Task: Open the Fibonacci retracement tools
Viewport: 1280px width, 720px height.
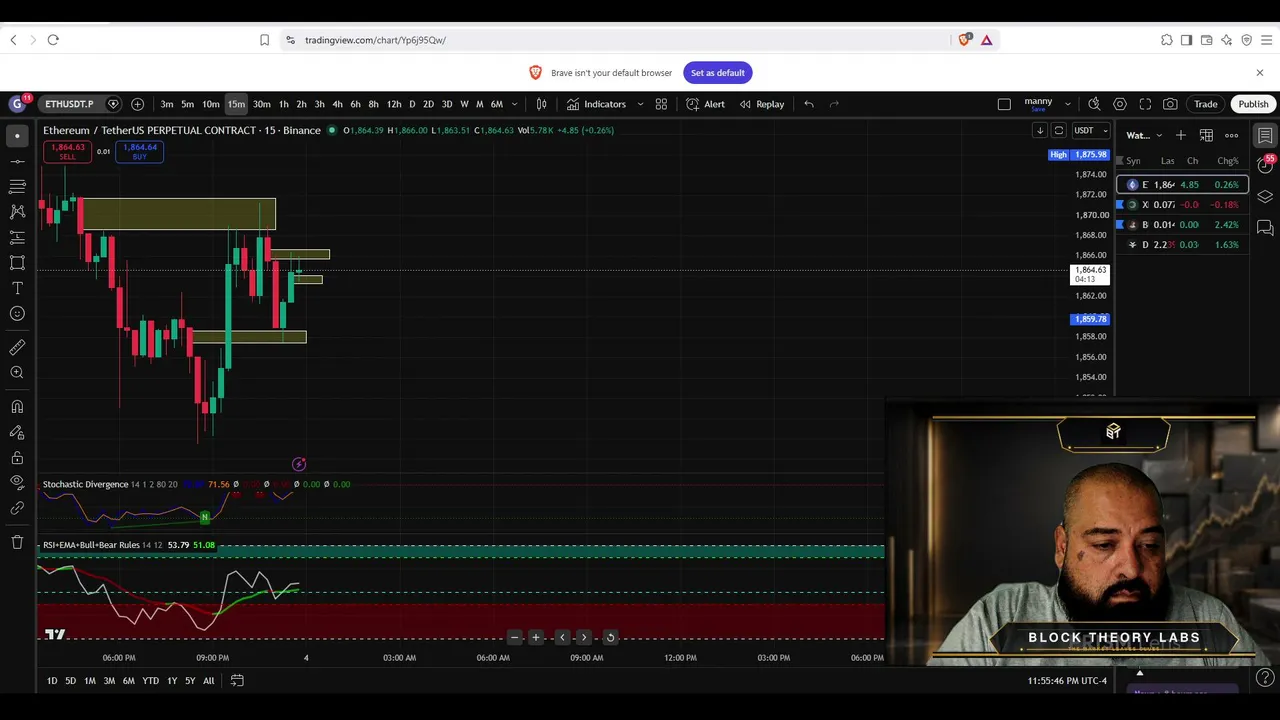Action: [x=17, y=186]
